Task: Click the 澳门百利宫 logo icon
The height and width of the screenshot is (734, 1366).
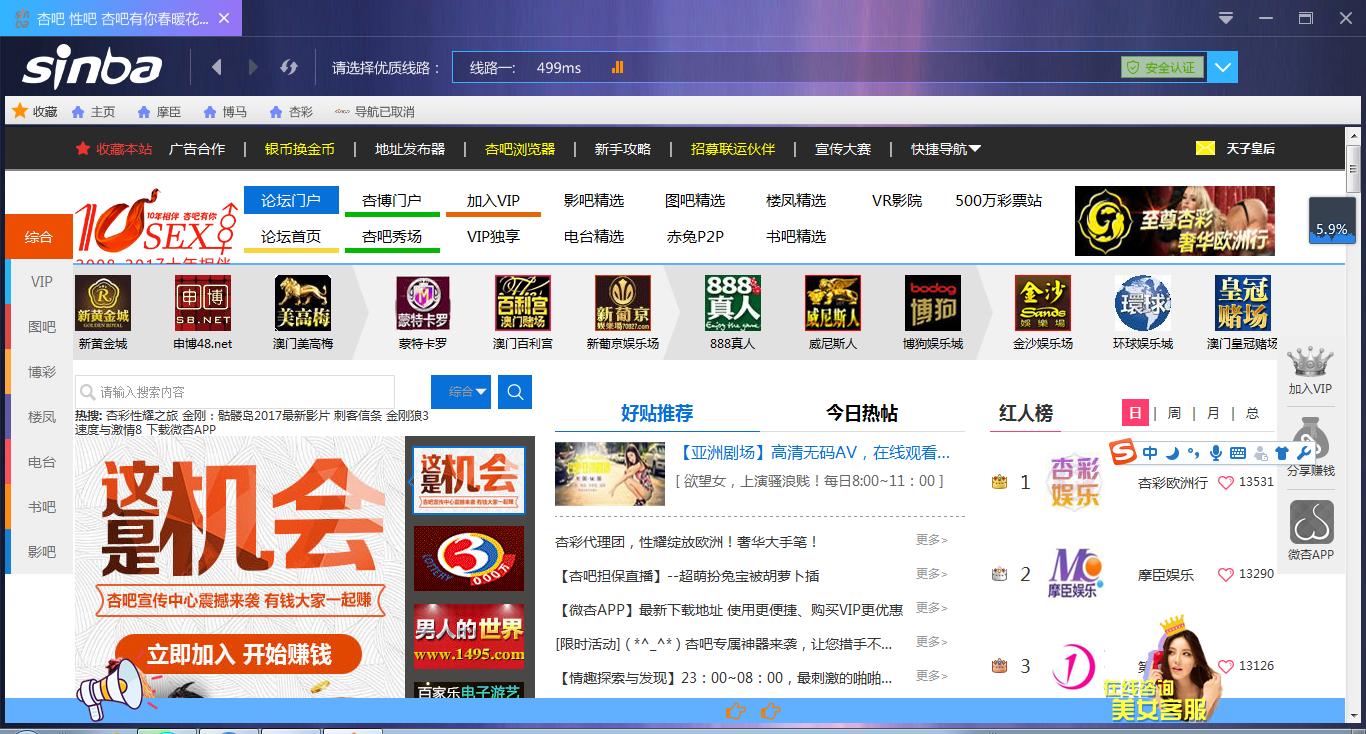Action: (523, 303)
